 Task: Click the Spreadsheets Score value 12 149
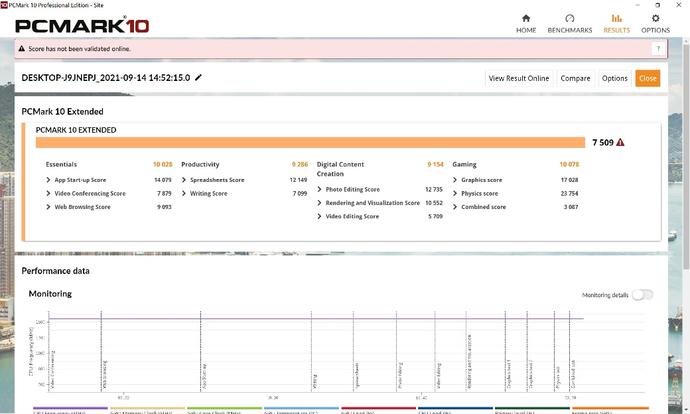298,180
